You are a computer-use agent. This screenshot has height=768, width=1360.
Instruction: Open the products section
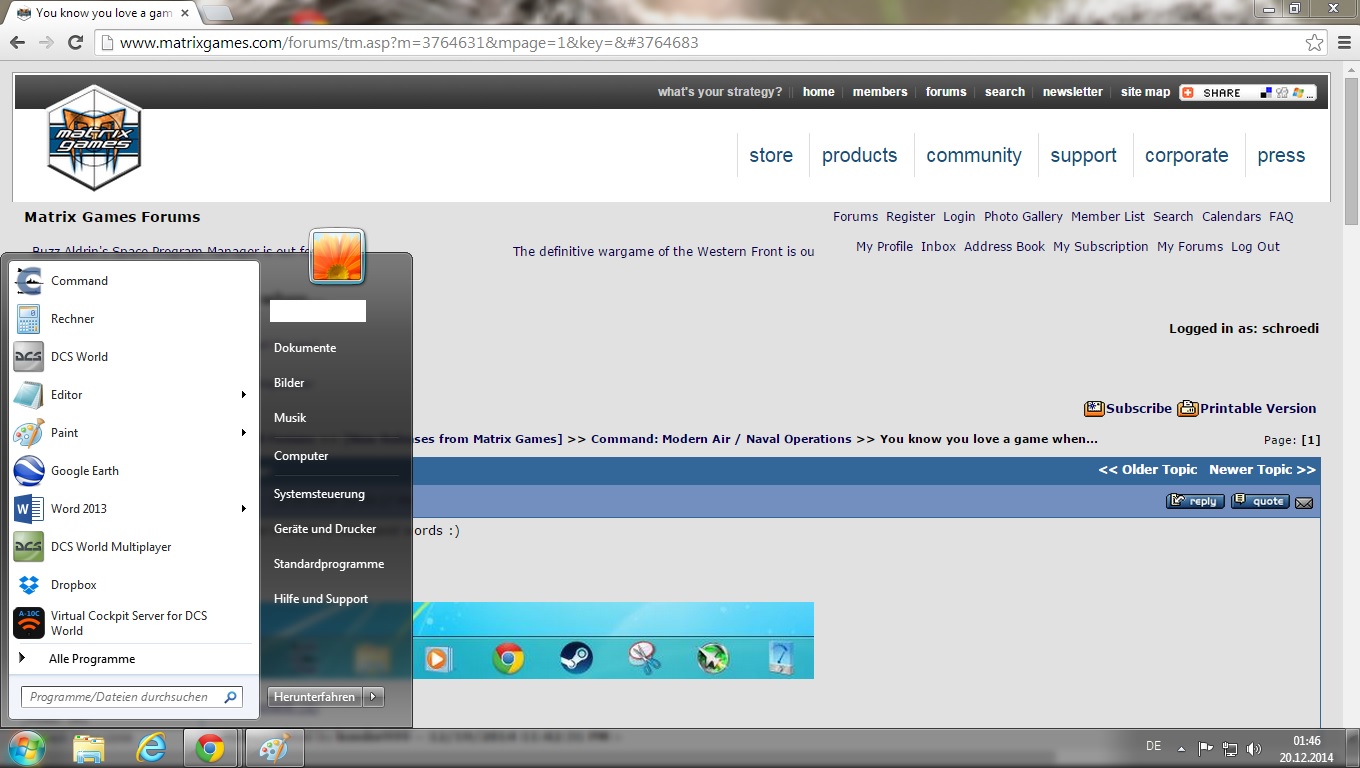coord(860,155)
